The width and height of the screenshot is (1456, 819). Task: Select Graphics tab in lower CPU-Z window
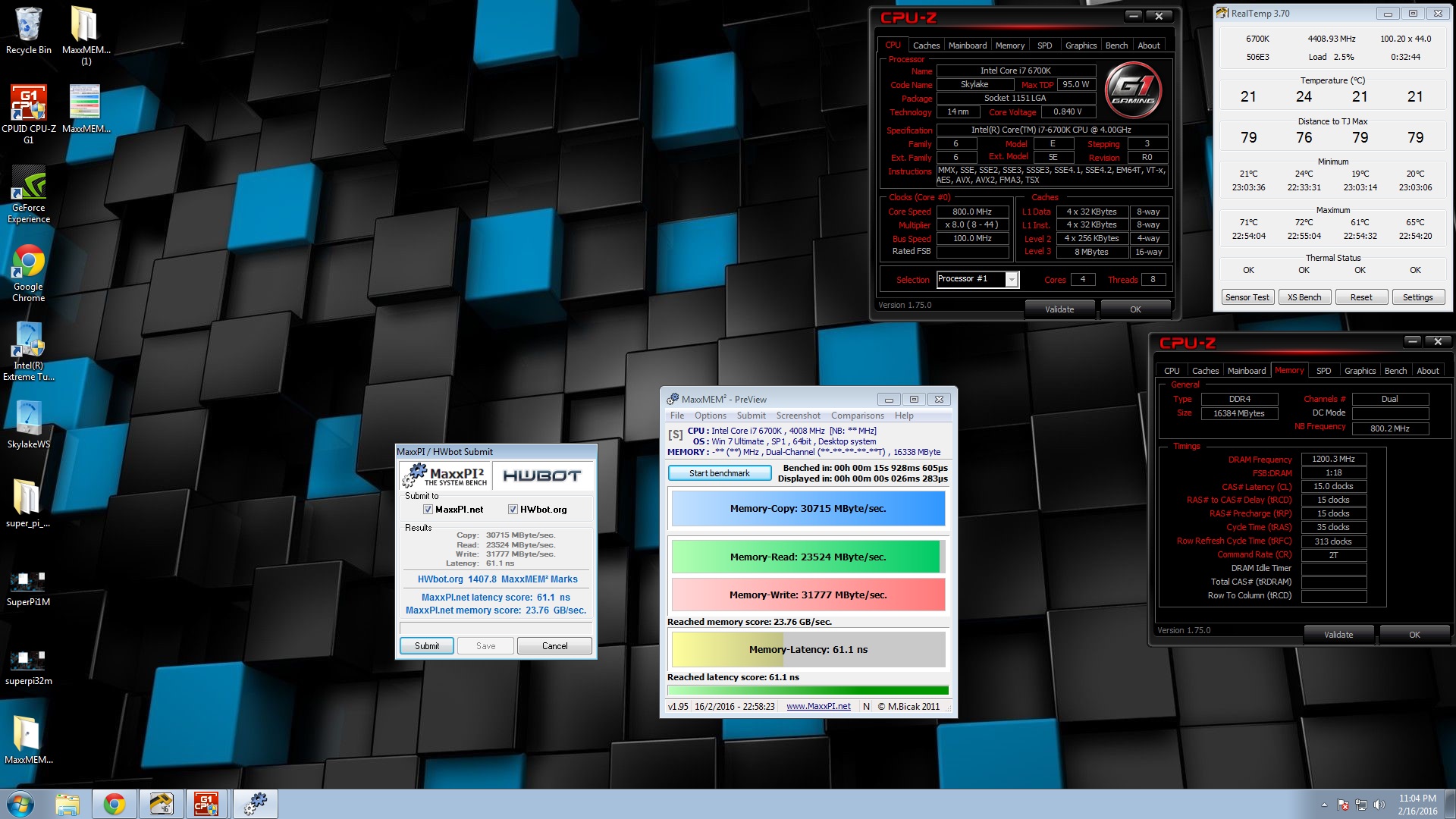[x=1360, y=371]
